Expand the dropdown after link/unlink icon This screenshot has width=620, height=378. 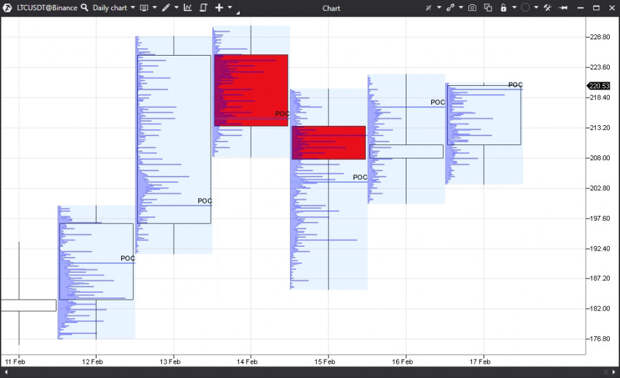439,8
